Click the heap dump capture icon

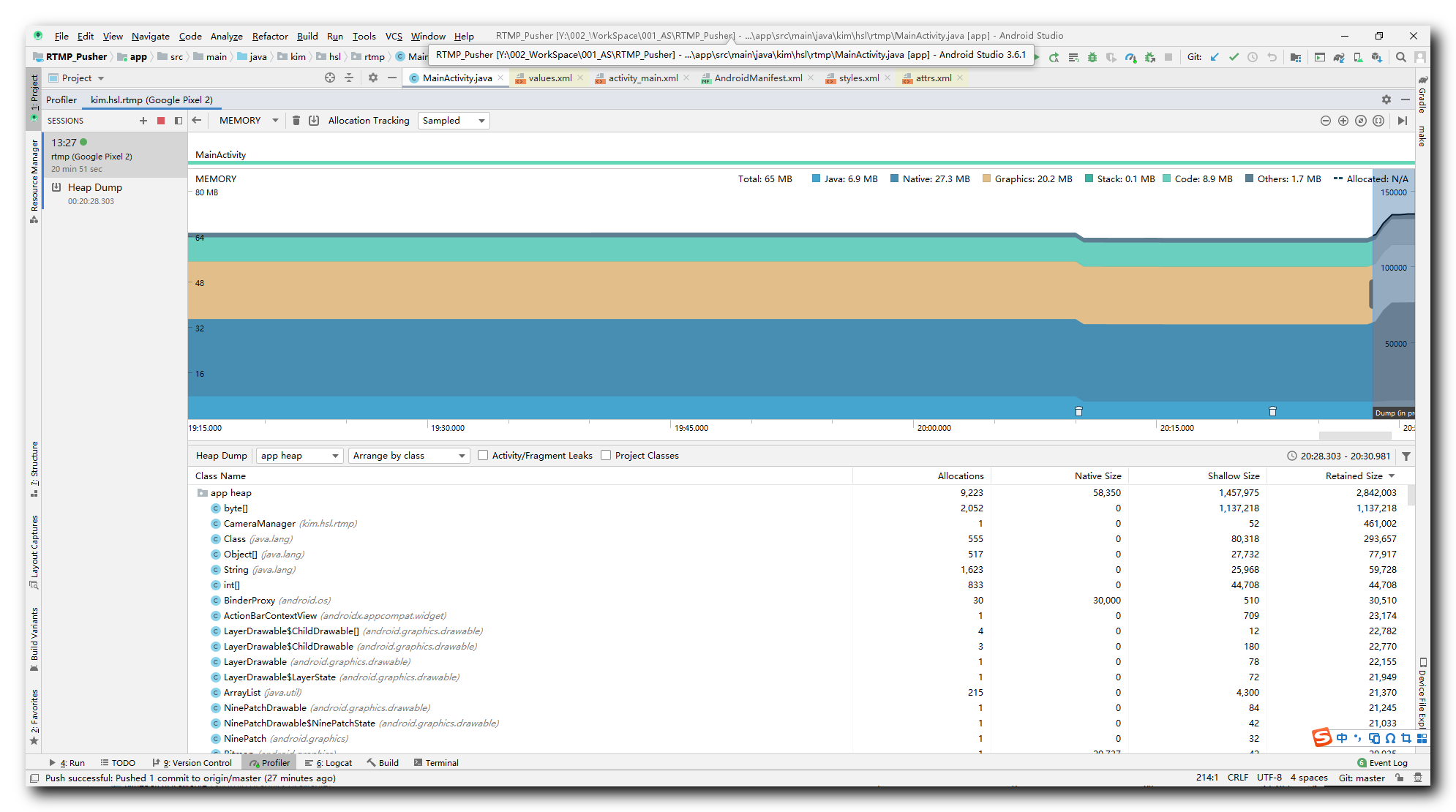click(x=313, y=120)
